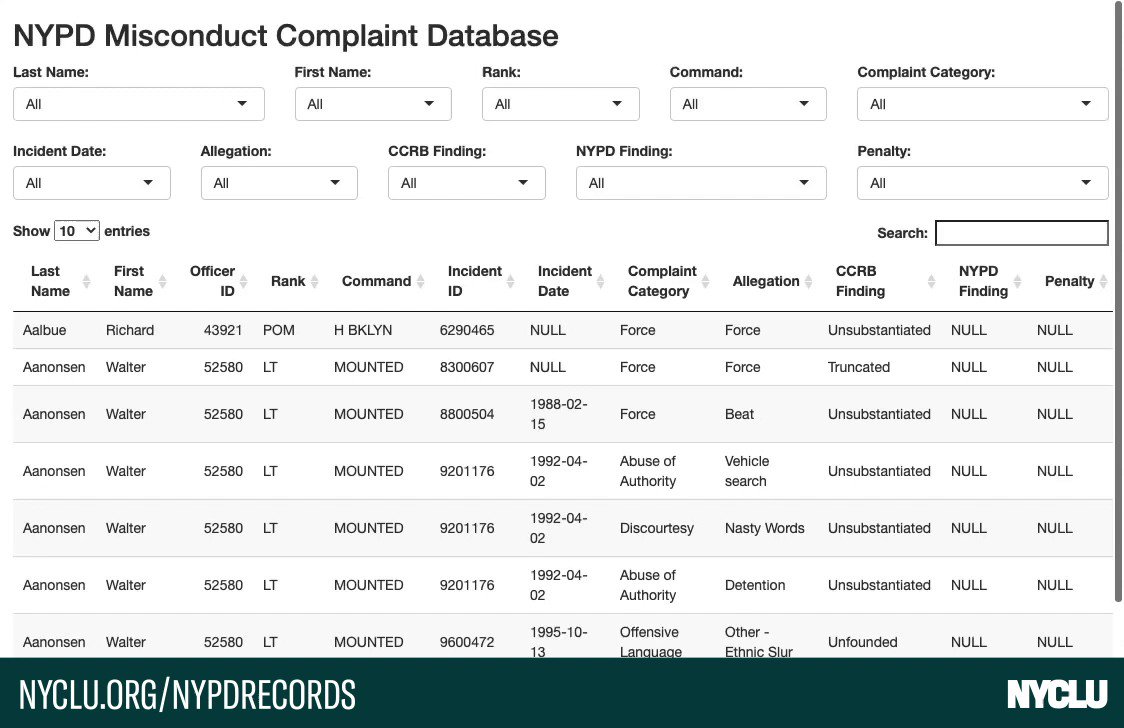
Task: Click incident ID '8300607'
Action: 467,368
